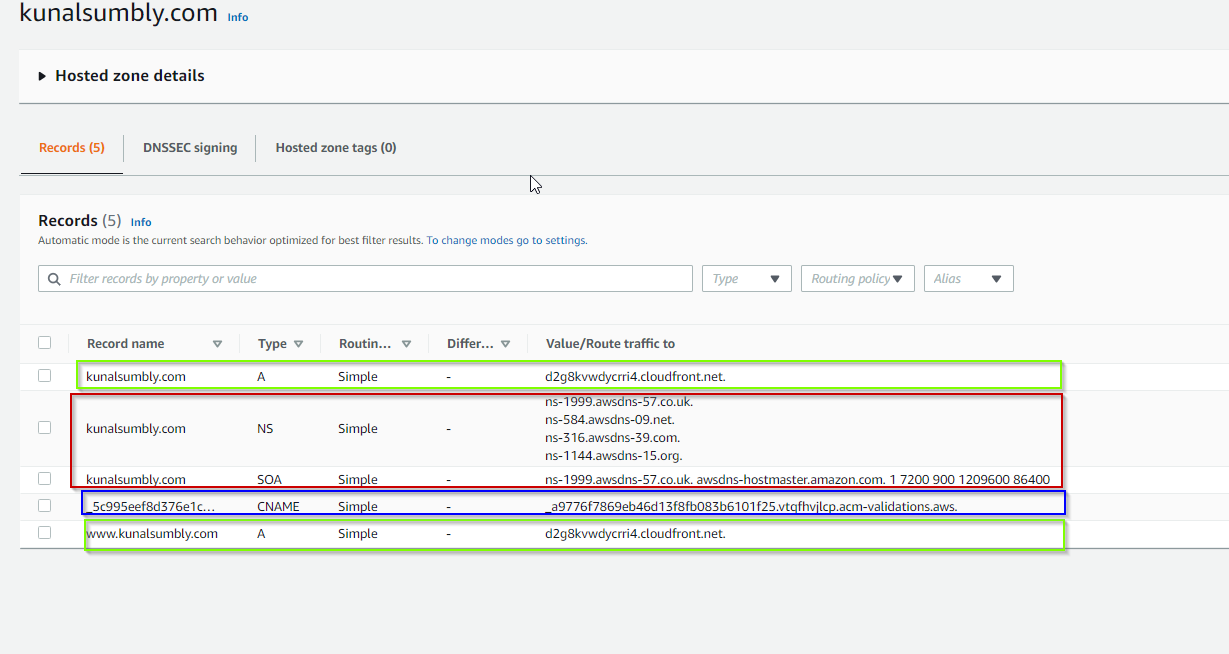
Task: Click the Routing policy column sort arrow
Action: click(406, 344)
